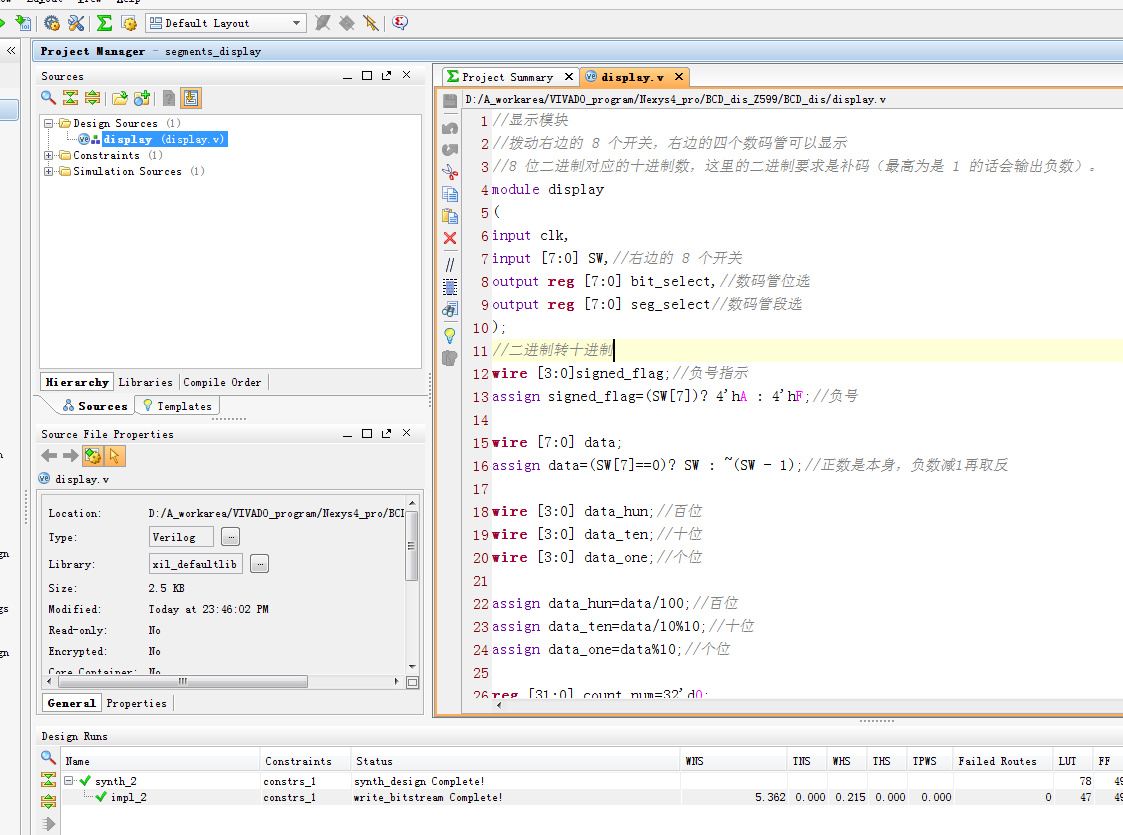This screenshot has width=1123, height=835.
Task: Open the Default Layout dropdown
Action: (x=226, y=23)
